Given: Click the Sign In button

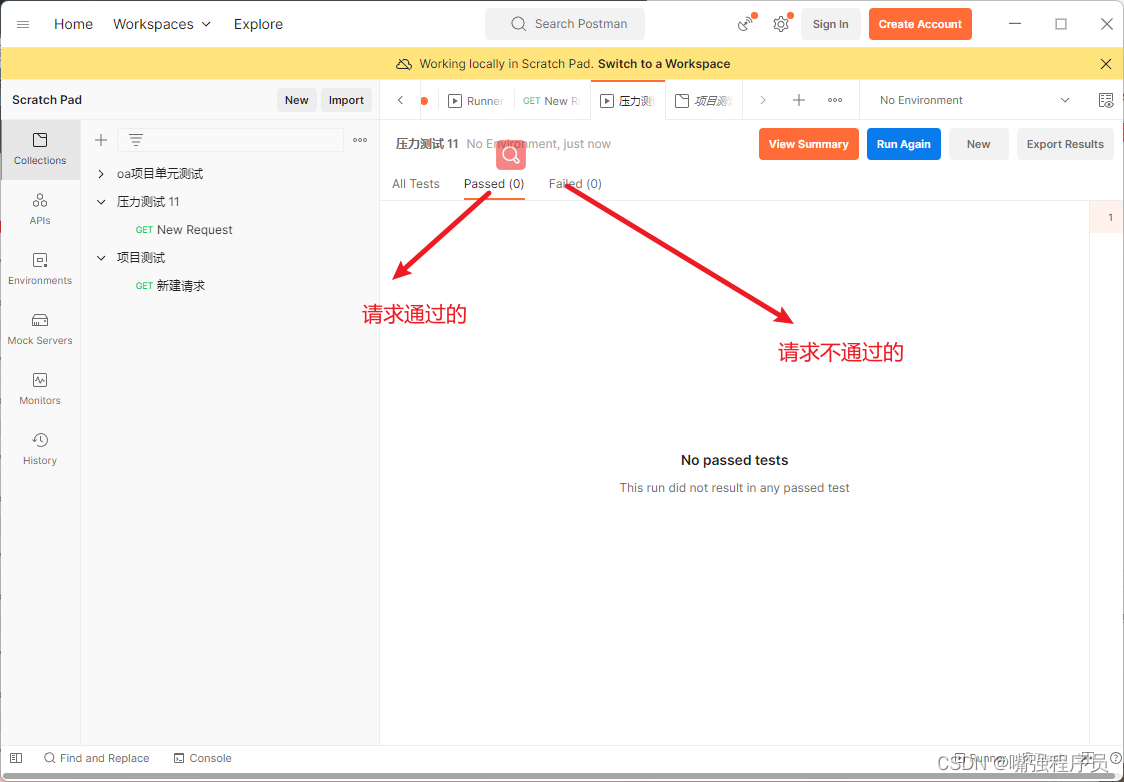Looking at the screenshot, I should [830, 24].
